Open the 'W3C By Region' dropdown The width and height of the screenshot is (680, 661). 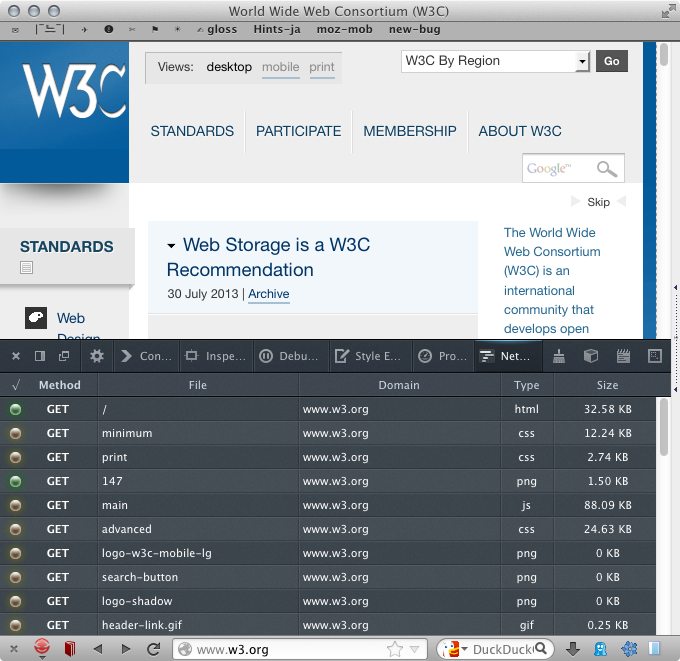coord(495,61)
